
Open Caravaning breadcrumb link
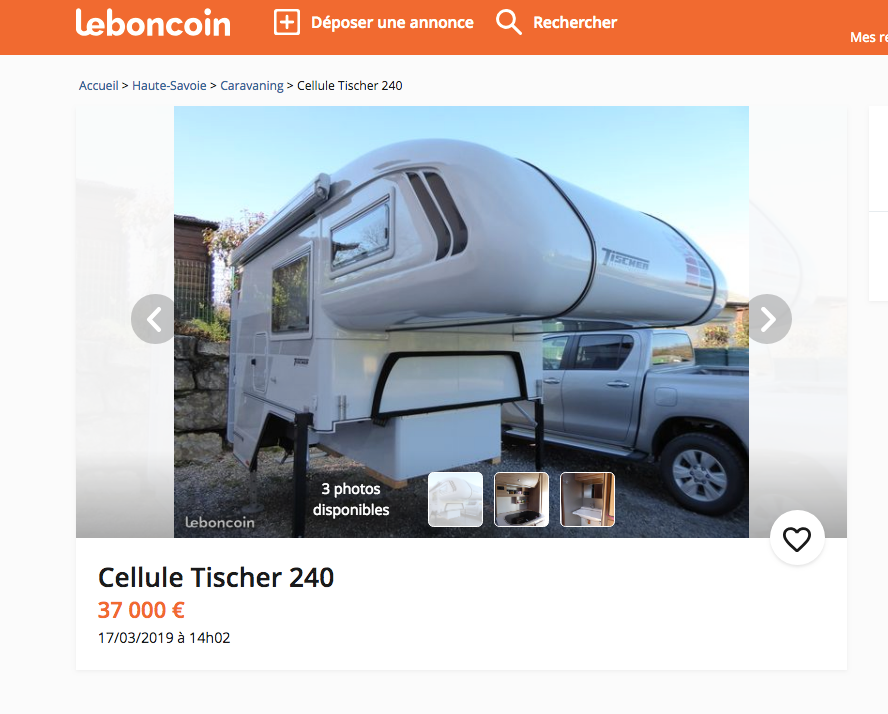(x=251, y=85)
